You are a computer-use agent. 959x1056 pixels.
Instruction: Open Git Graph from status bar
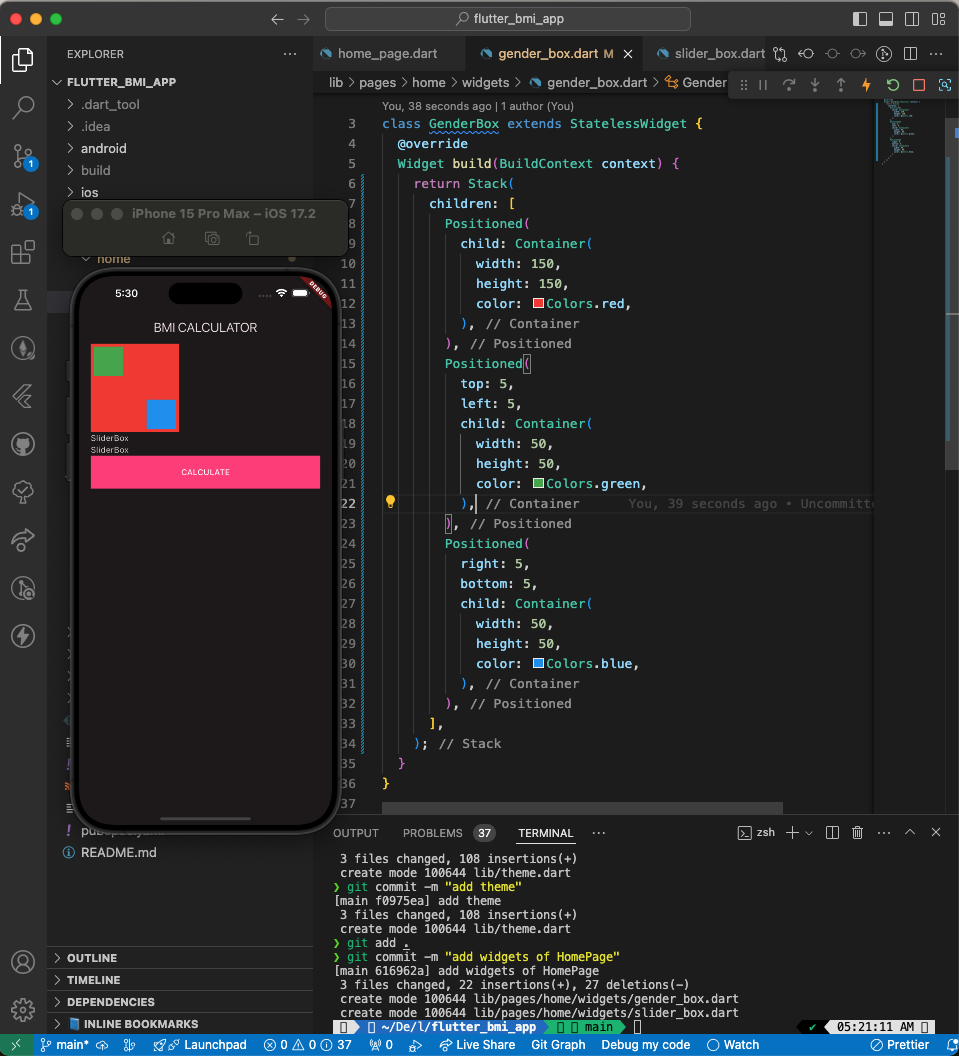pos(558,1045)
